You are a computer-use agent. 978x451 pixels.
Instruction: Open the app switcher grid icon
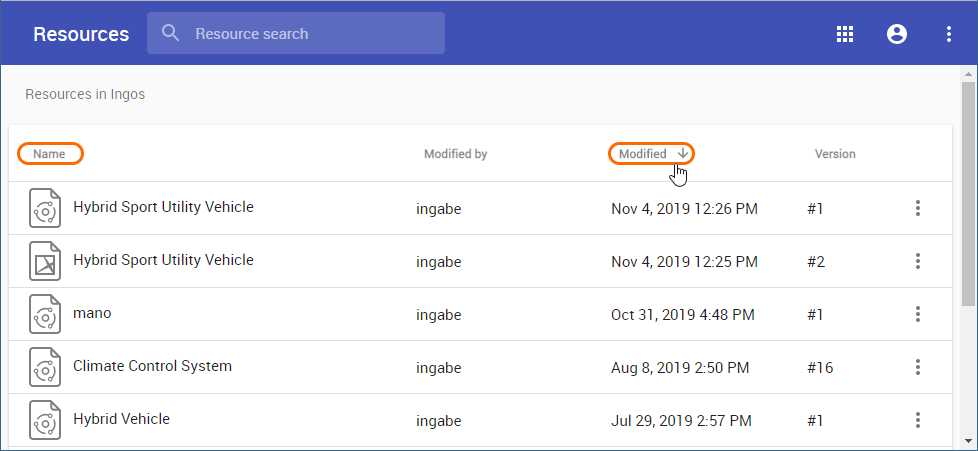tap(845, 34)
